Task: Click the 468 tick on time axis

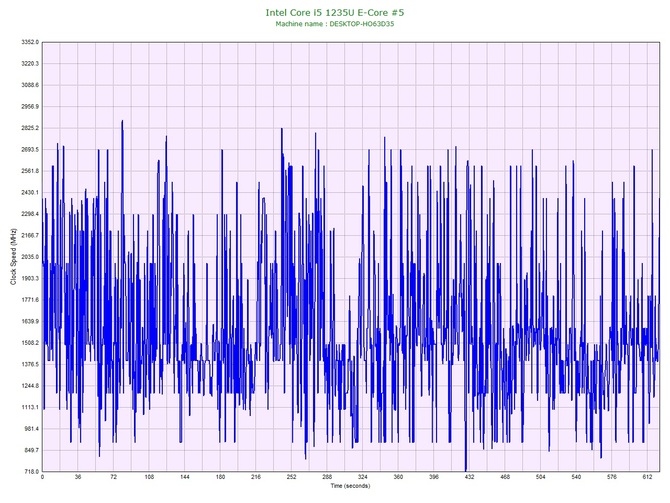Action: (x=505, y=477)
